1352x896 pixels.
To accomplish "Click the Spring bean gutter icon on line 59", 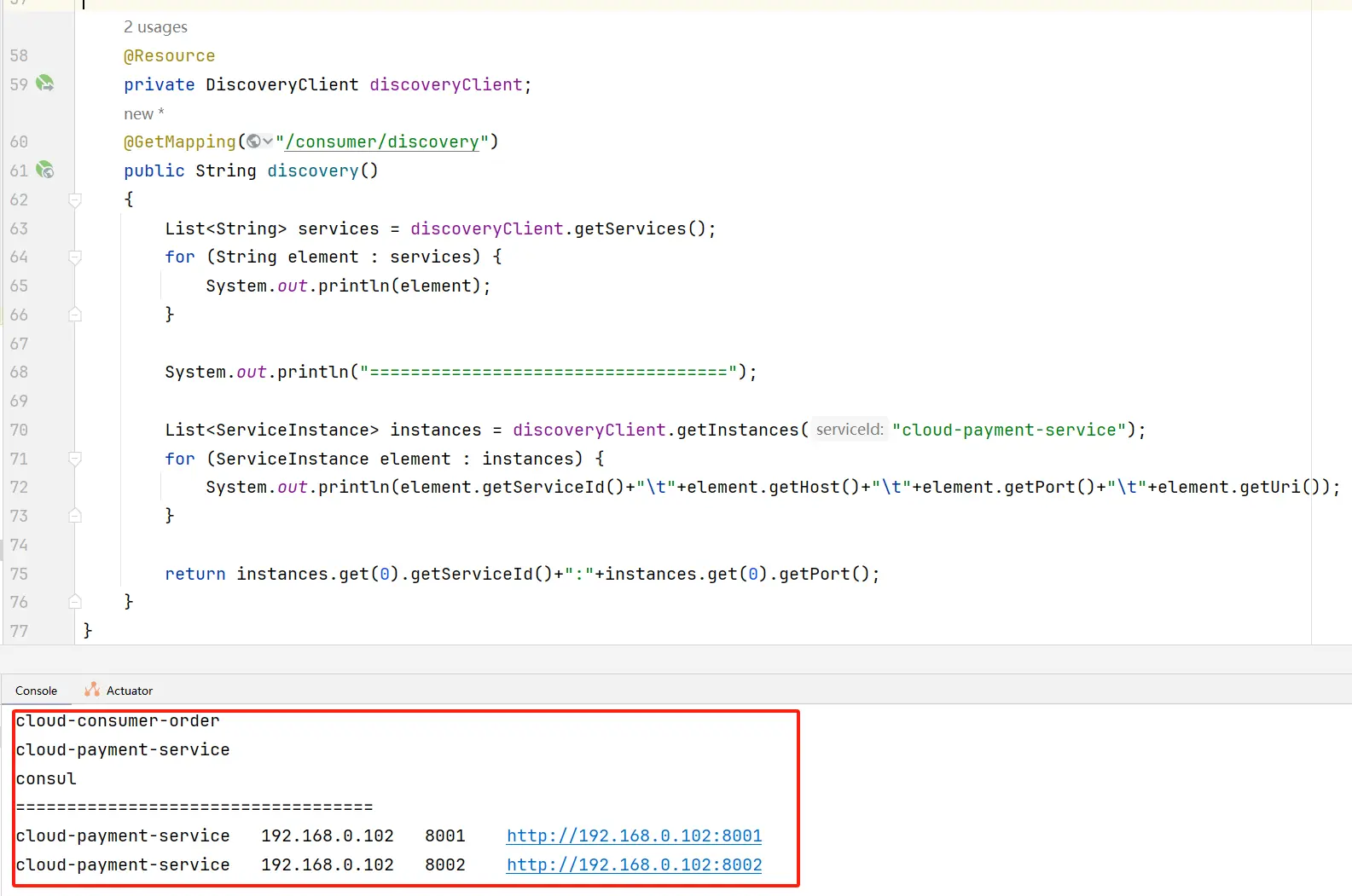I will [x=44, y=84].
